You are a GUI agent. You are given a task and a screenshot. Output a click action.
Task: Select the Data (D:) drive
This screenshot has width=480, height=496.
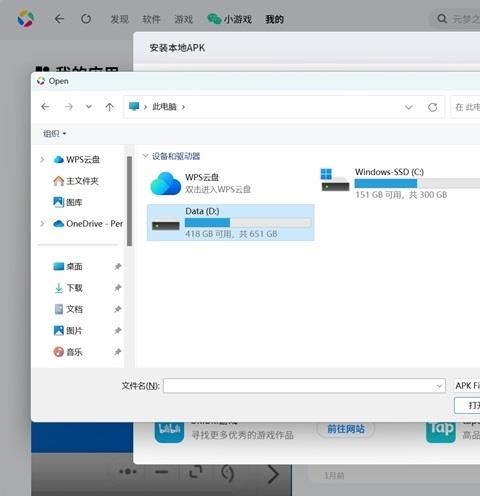(230, 222)
